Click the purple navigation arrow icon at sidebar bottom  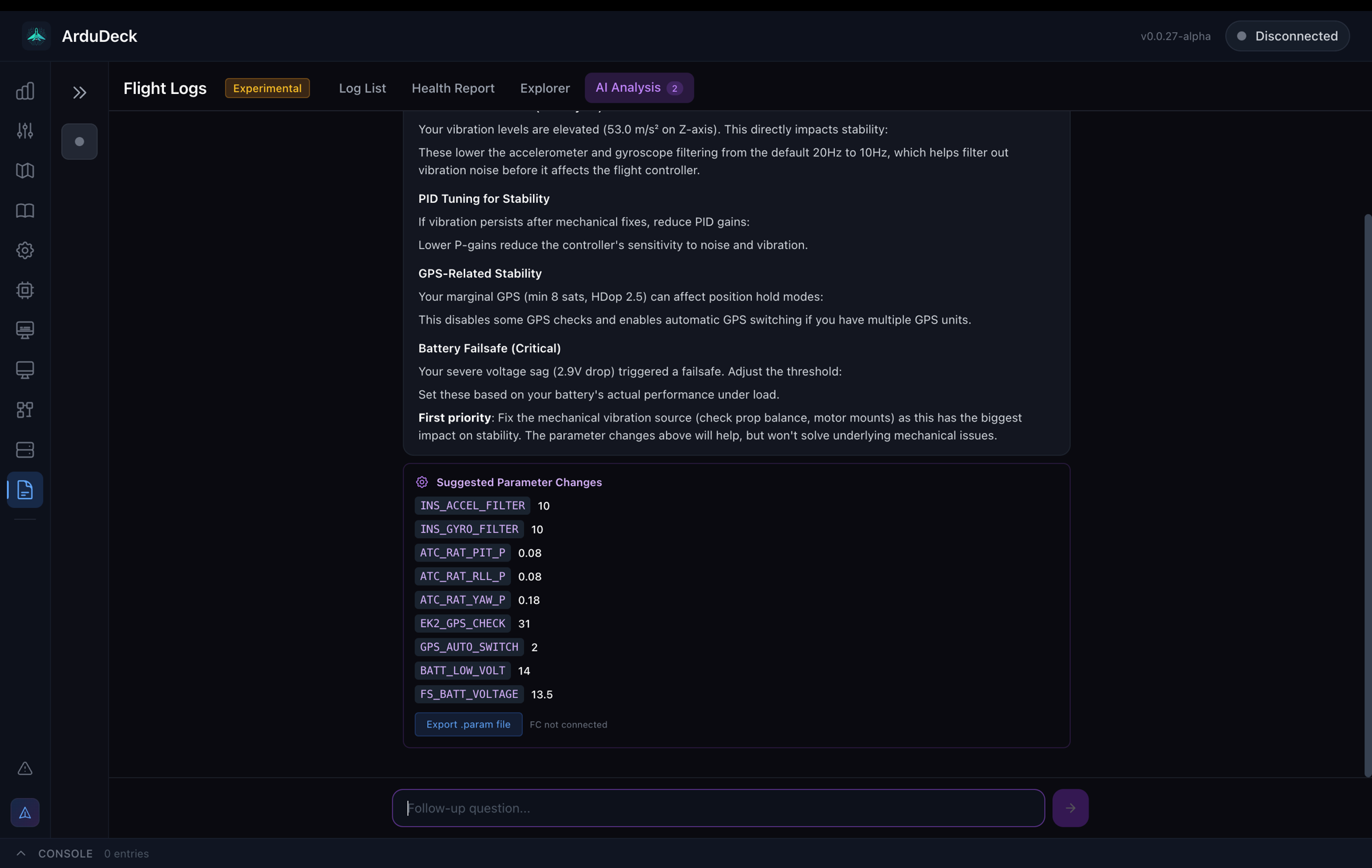[x=25, y=812]
